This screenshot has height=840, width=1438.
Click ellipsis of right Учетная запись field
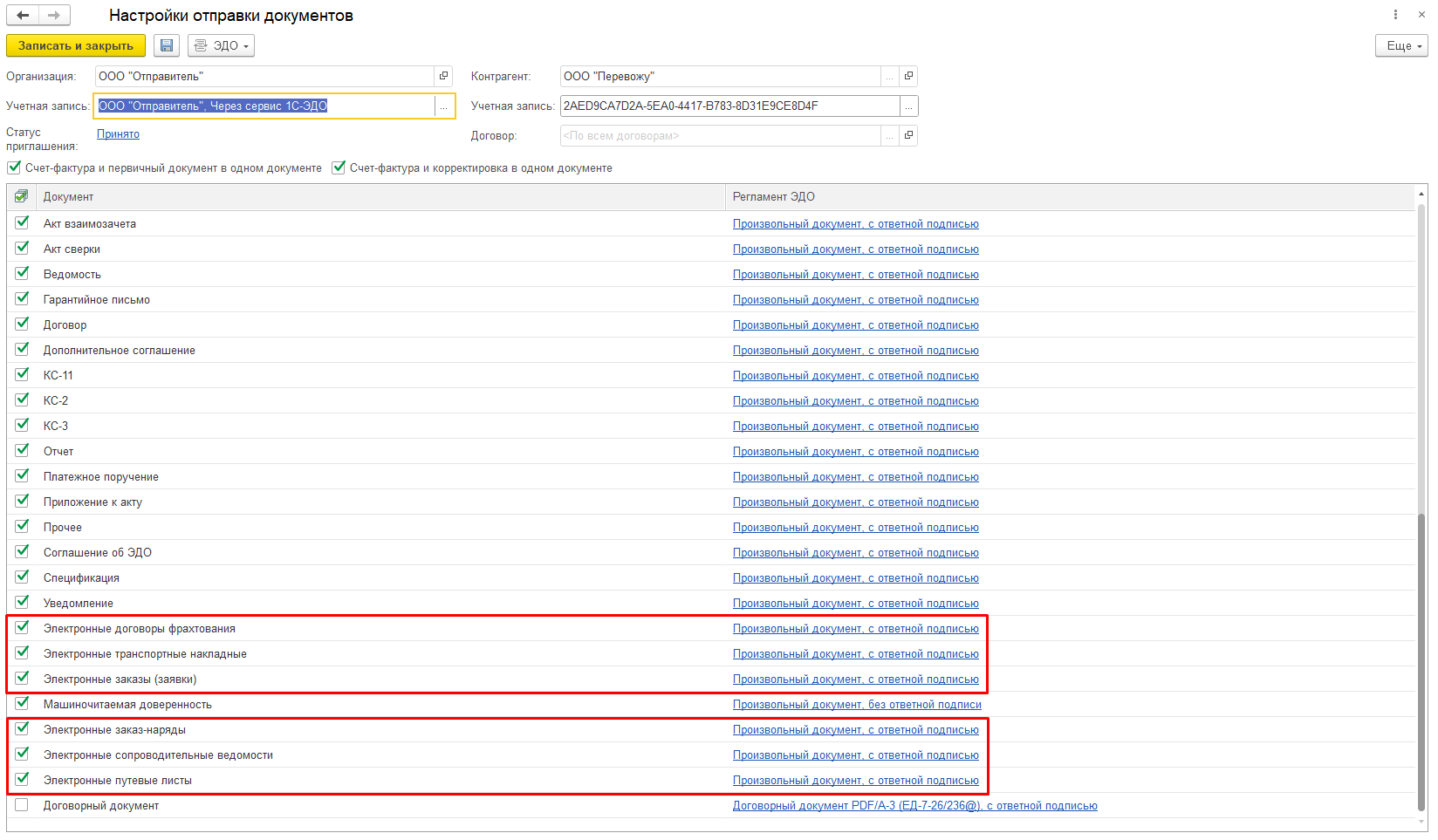pyautogui.click(x=908, y=106)
